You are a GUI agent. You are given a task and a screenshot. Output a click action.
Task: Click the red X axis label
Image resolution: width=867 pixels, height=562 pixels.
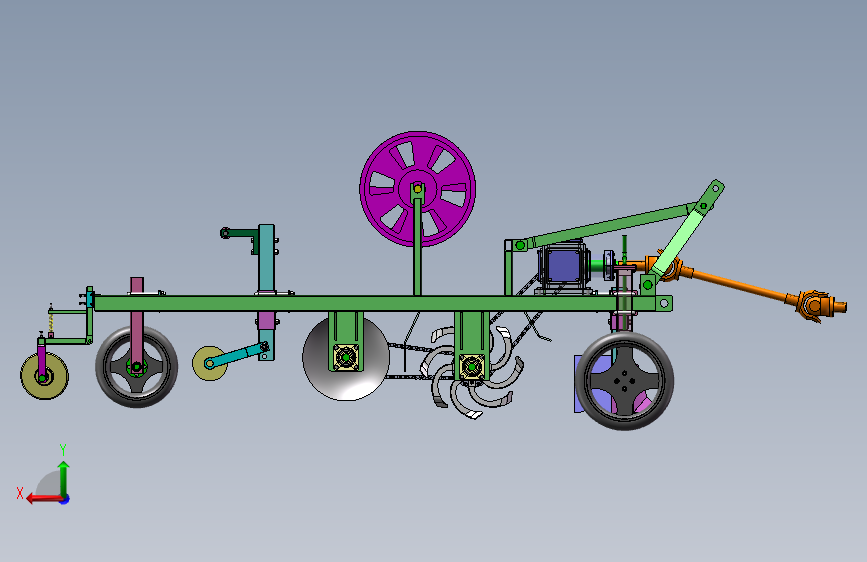point(20,493)
